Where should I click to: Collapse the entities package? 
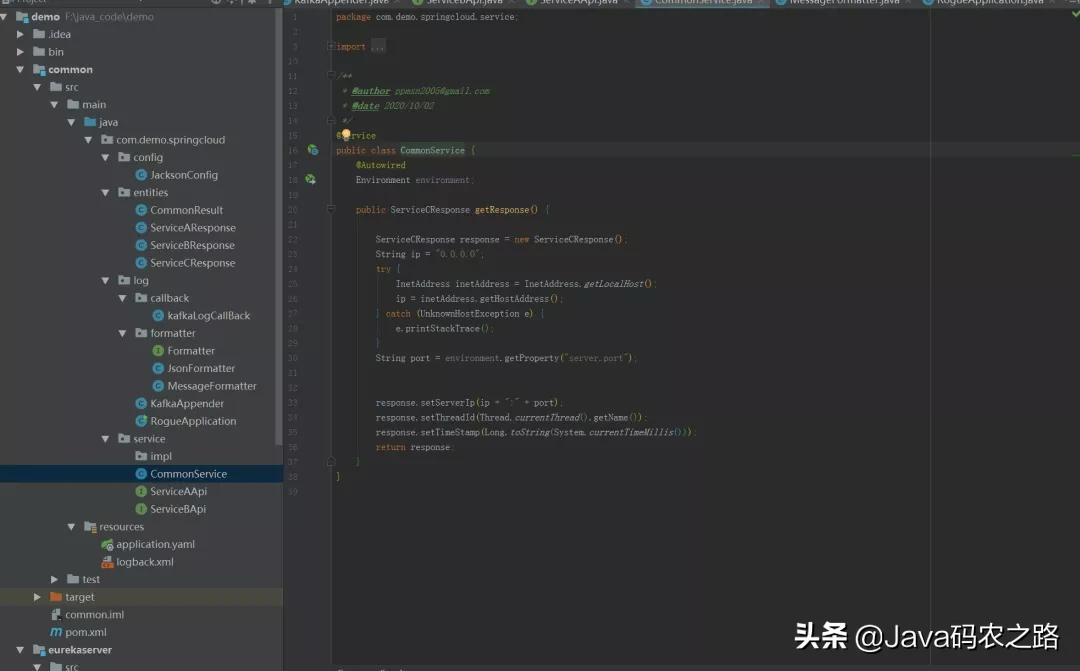click(x=106, y=193)
